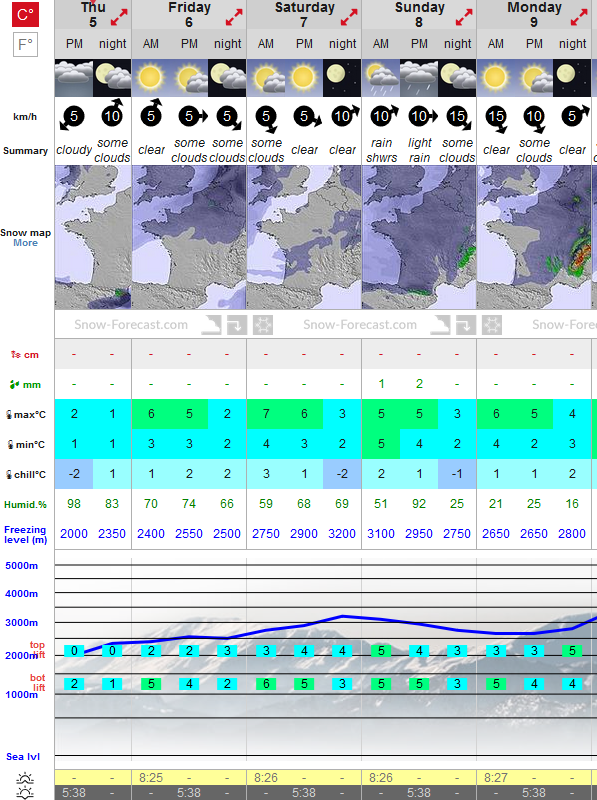This screenshot has height=800, width=597.
Task: Click Sunday AM rain showers icon
Action: tap(381, 78)
